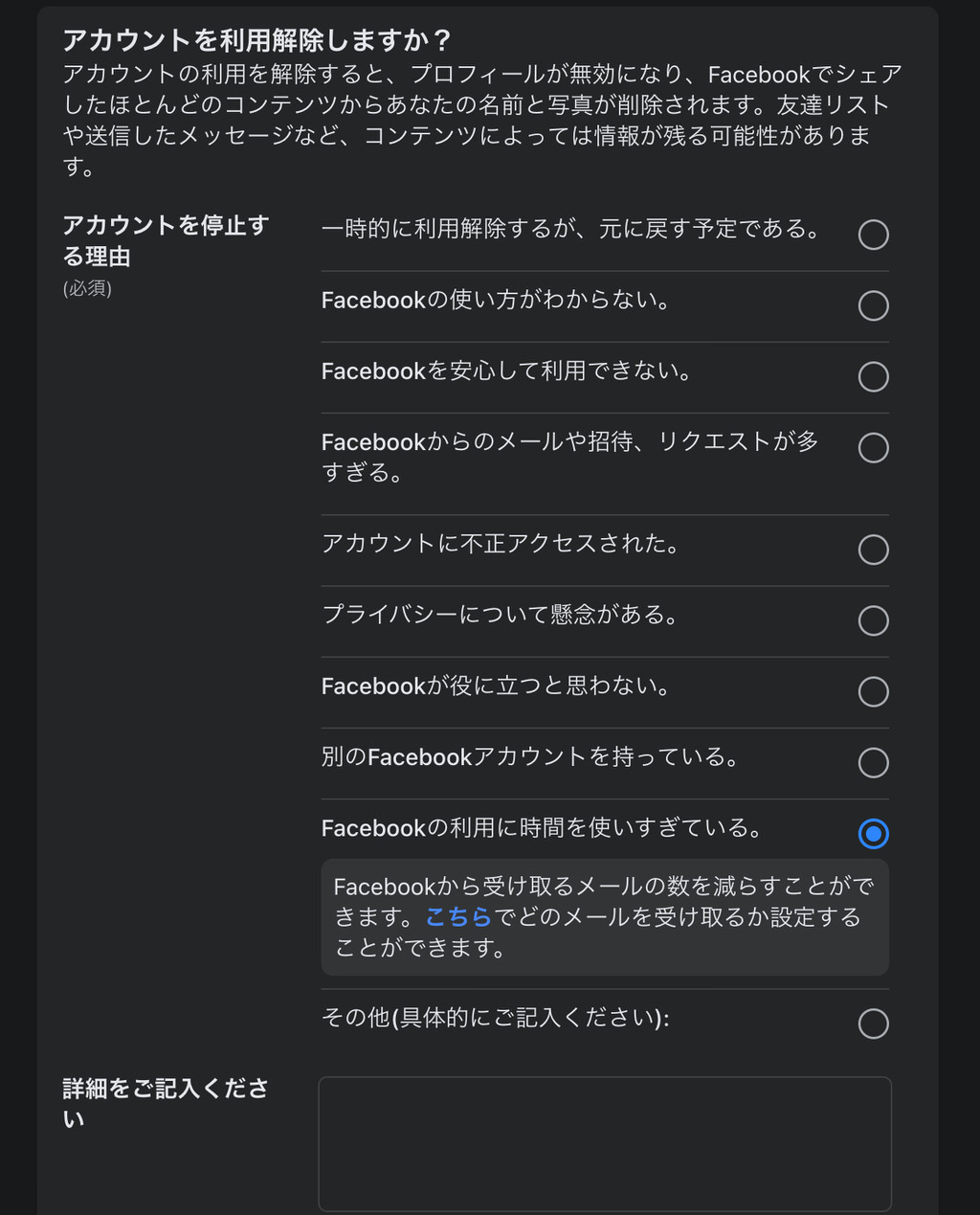Screen dimensions: 980x1215
Task: Select radio for メールや招待、リクエストが多すぎる
Action: (x=873, y=447)
